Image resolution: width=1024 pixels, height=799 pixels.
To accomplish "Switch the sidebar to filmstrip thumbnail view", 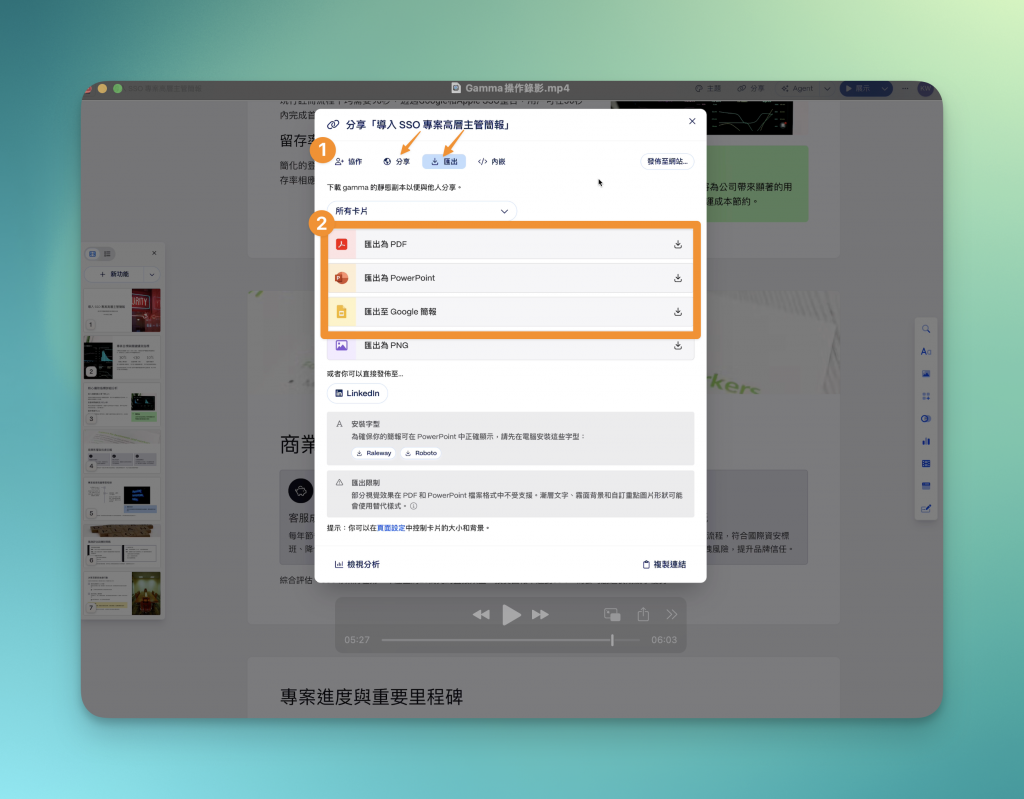I will point(93,253).
